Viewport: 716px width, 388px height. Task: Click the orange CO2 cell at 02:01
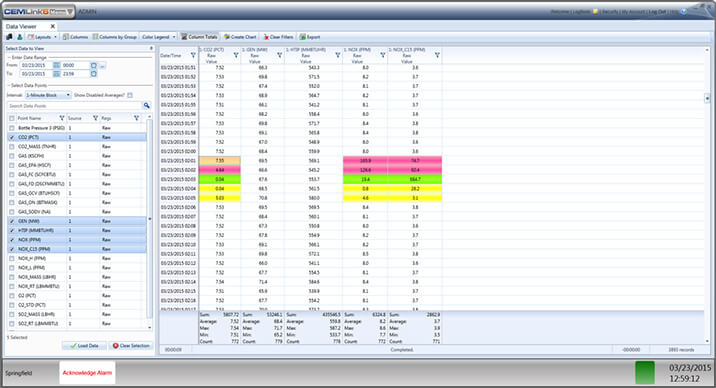(x=220, y=161)
